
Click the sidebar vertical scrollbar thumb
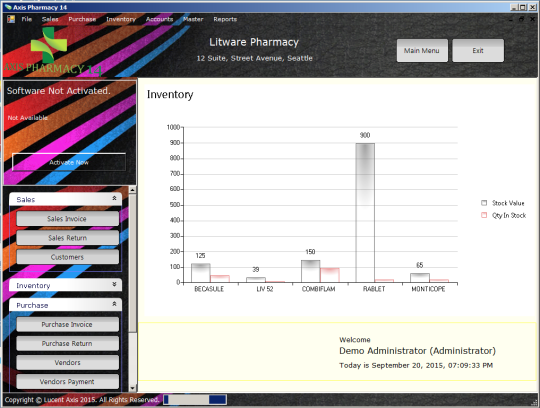pyautogui.click(x=133, y=263)
